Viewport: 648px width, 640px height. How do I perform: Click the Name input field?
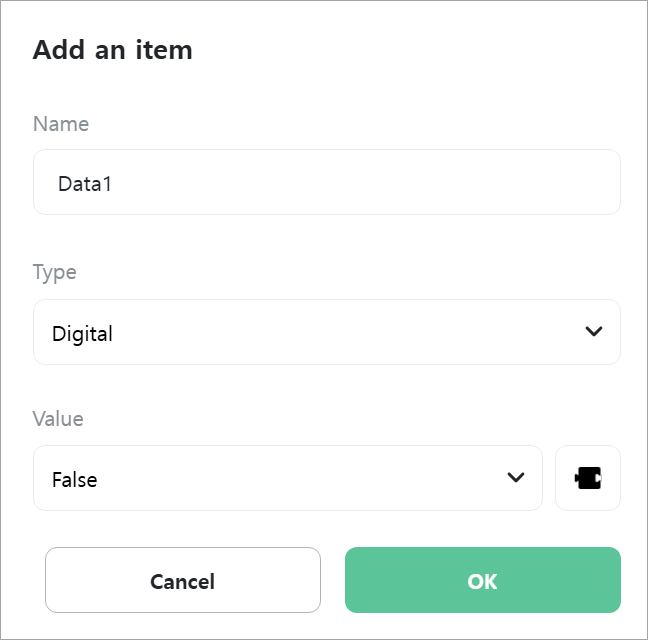click(326, 182)
